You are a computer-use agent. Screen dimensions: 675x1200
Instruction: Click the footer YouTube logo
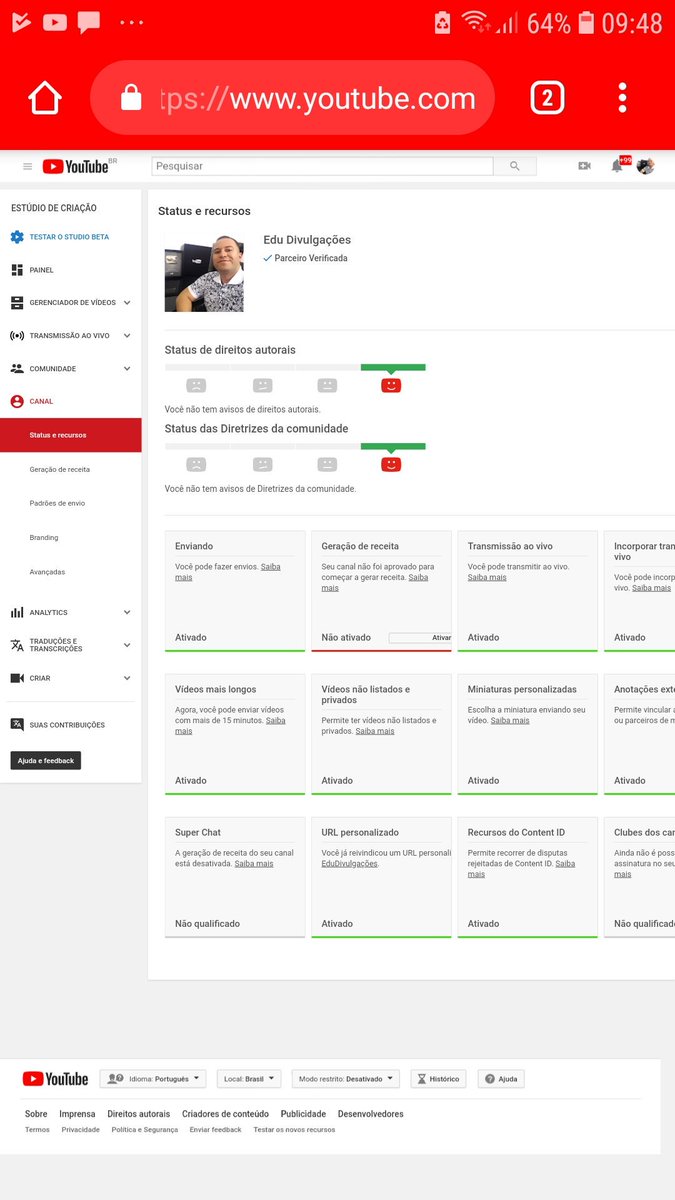click(x=55, y=1079)
